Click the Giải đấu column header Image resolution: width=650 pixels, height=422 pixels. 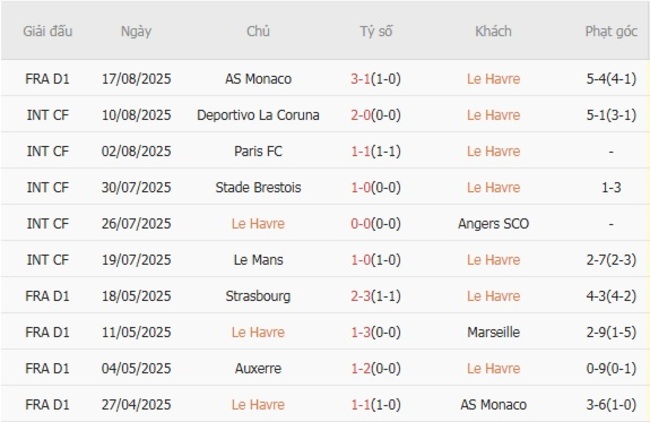[x=47, y=31]
